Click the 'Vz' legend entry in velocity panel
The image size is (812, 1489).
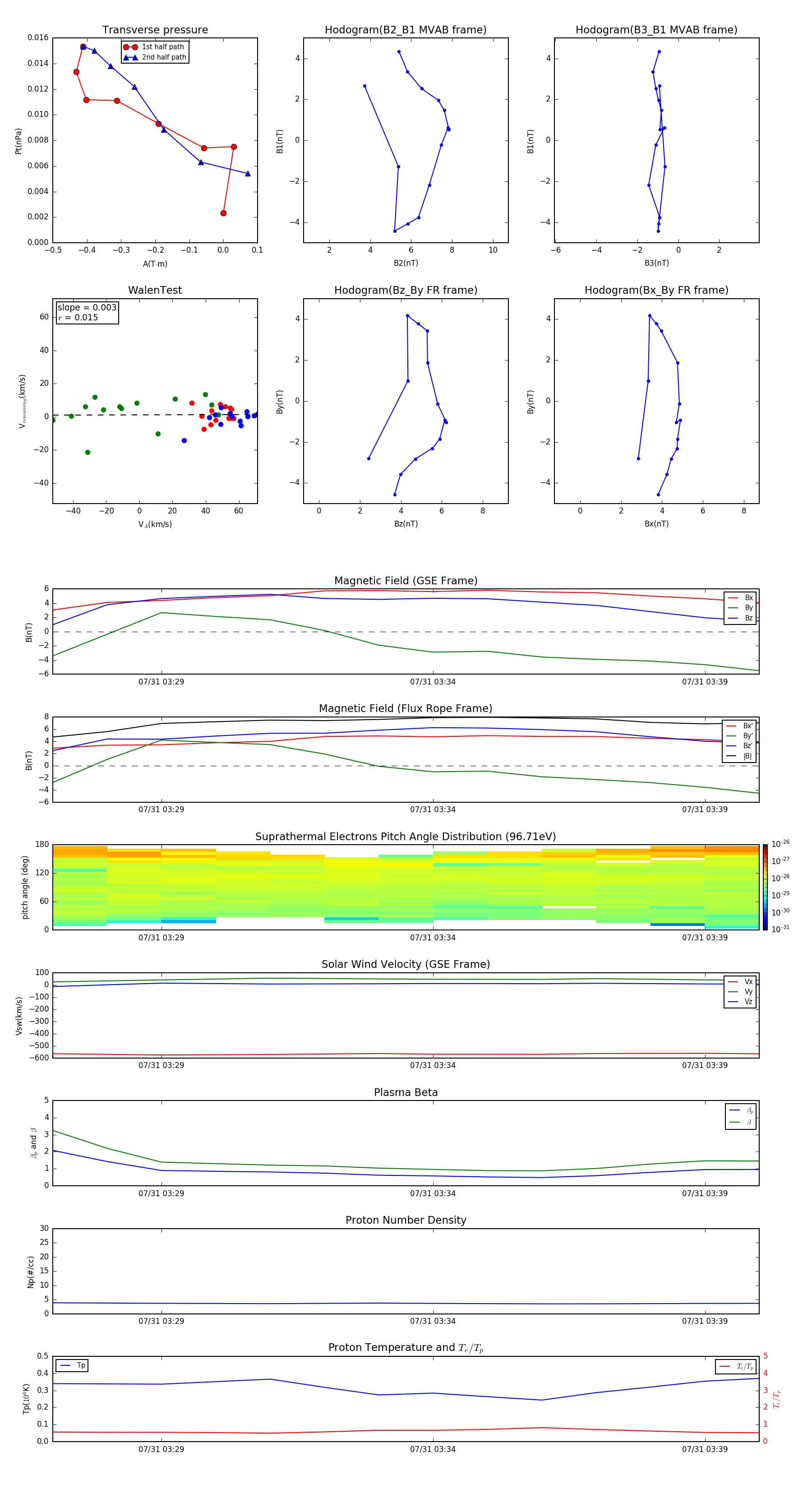pyautogui.click(x=740, y=1001)
